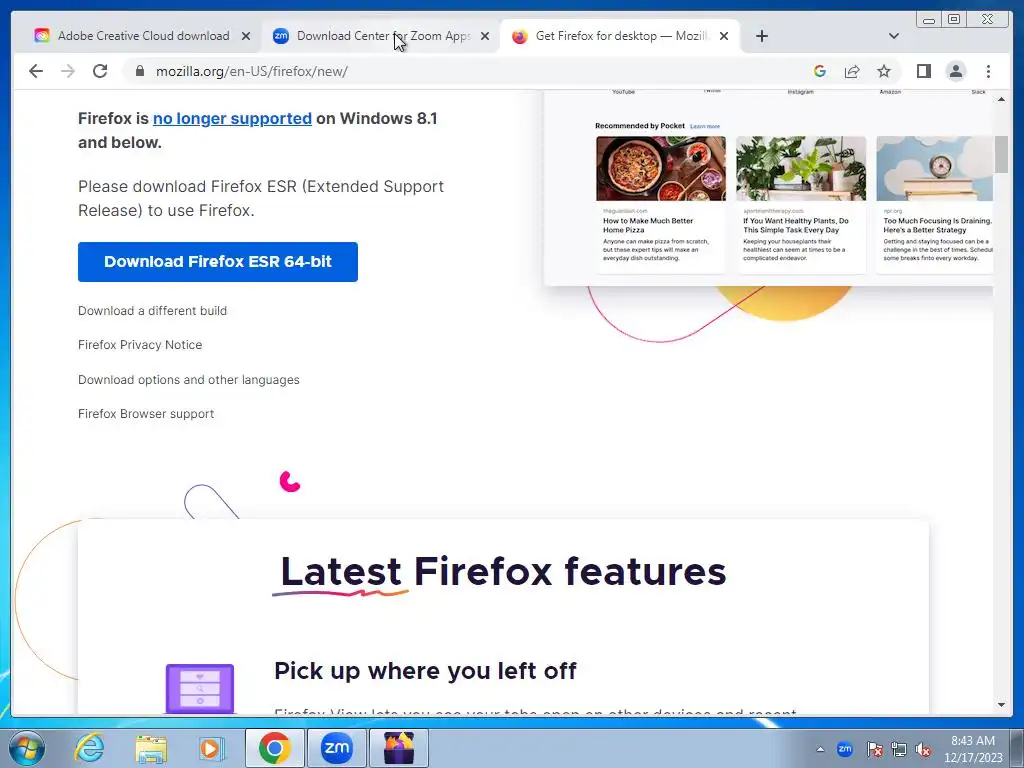Click the muted volume tray icon

pos(923,750)
